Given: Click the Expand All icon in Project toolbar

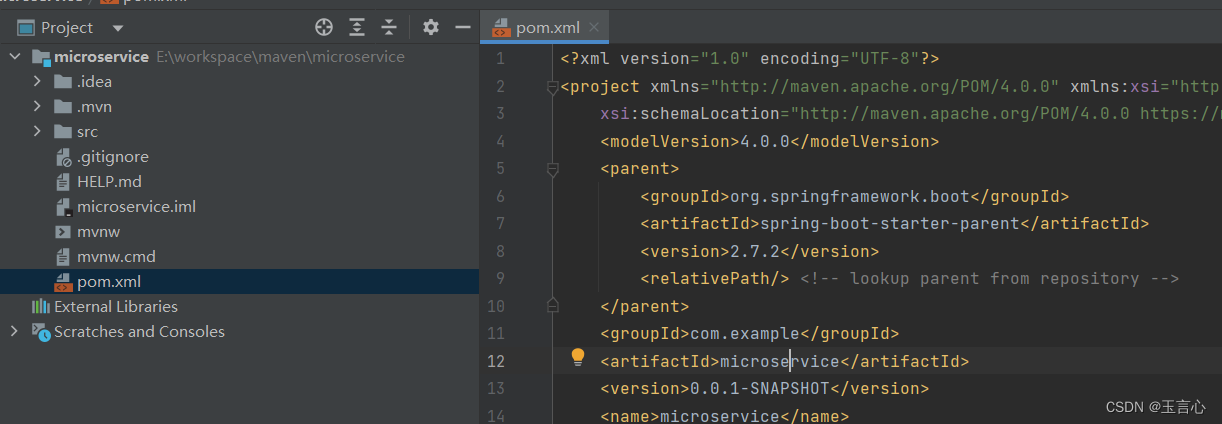Looking at the screenshot, I should pos(357,27).
